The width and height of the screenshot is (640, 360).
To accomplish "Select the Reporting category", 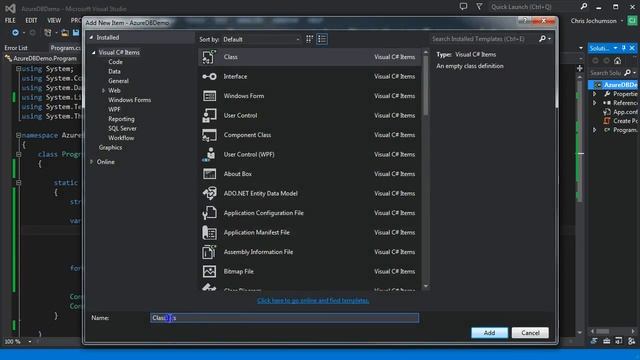I will click(x=121, y=119).
